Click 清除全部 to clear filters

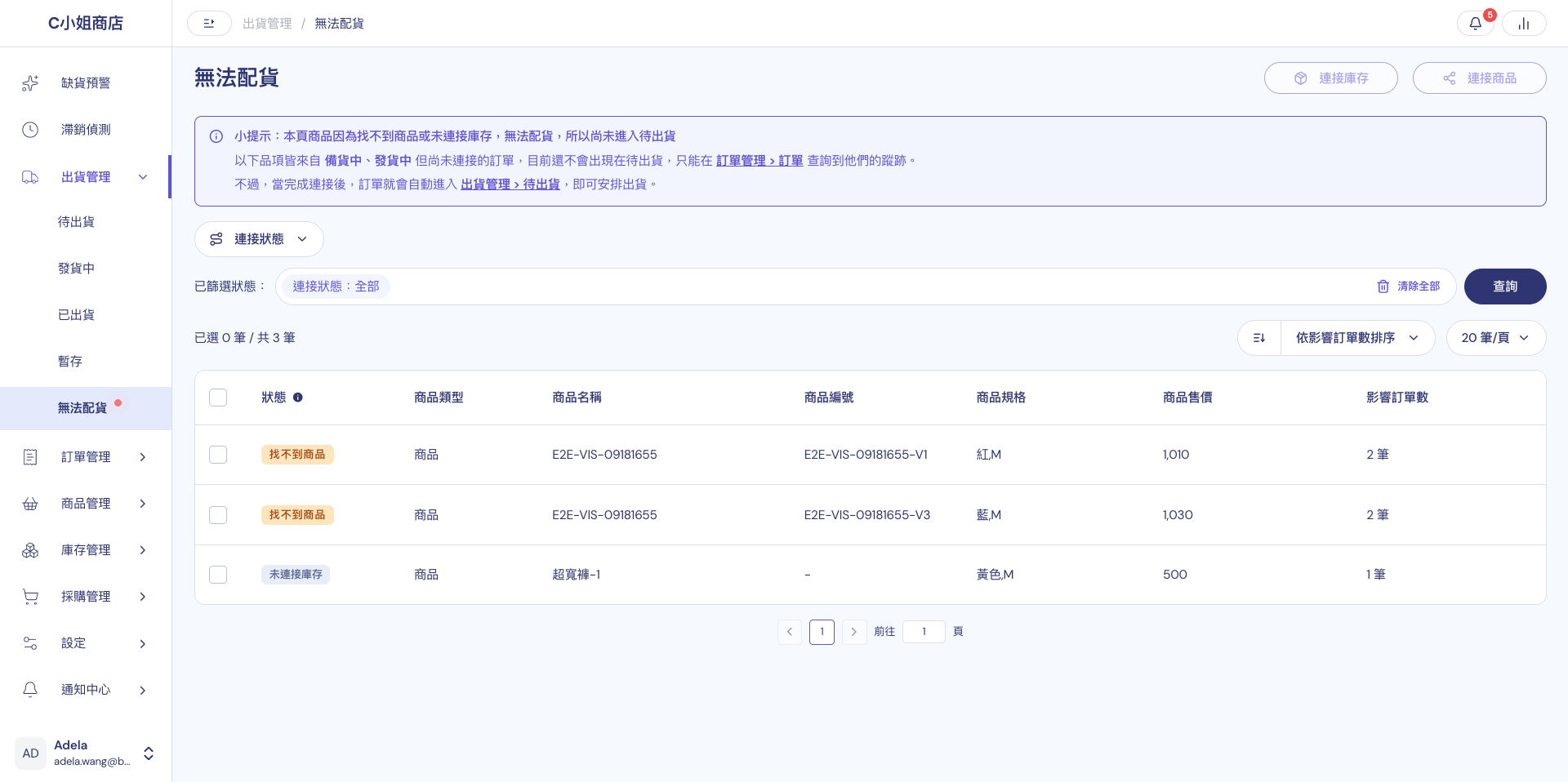pos(1409,287)
